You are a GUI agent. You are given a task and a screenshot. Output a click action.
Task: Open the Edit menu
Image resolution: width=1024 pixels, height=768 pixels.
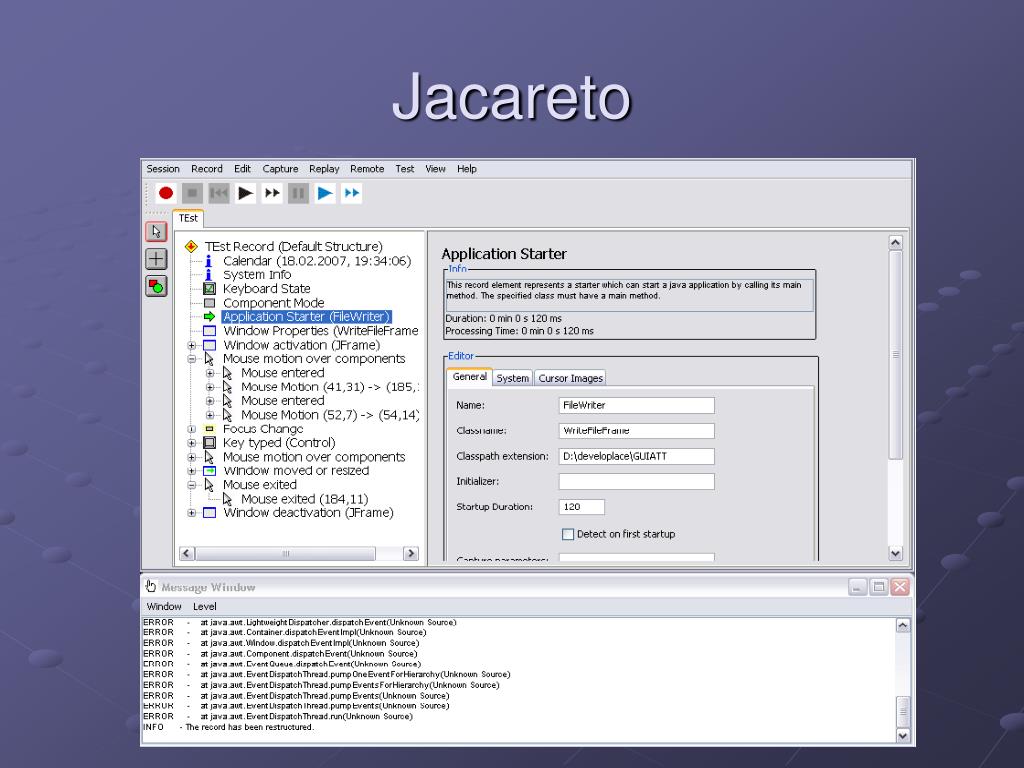242,168
